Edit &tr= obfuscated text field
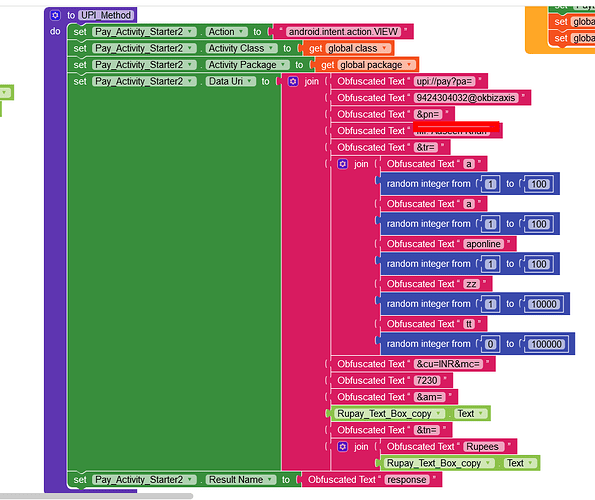The height and width of the screenshot is (500, 595). tap(425, 147)
